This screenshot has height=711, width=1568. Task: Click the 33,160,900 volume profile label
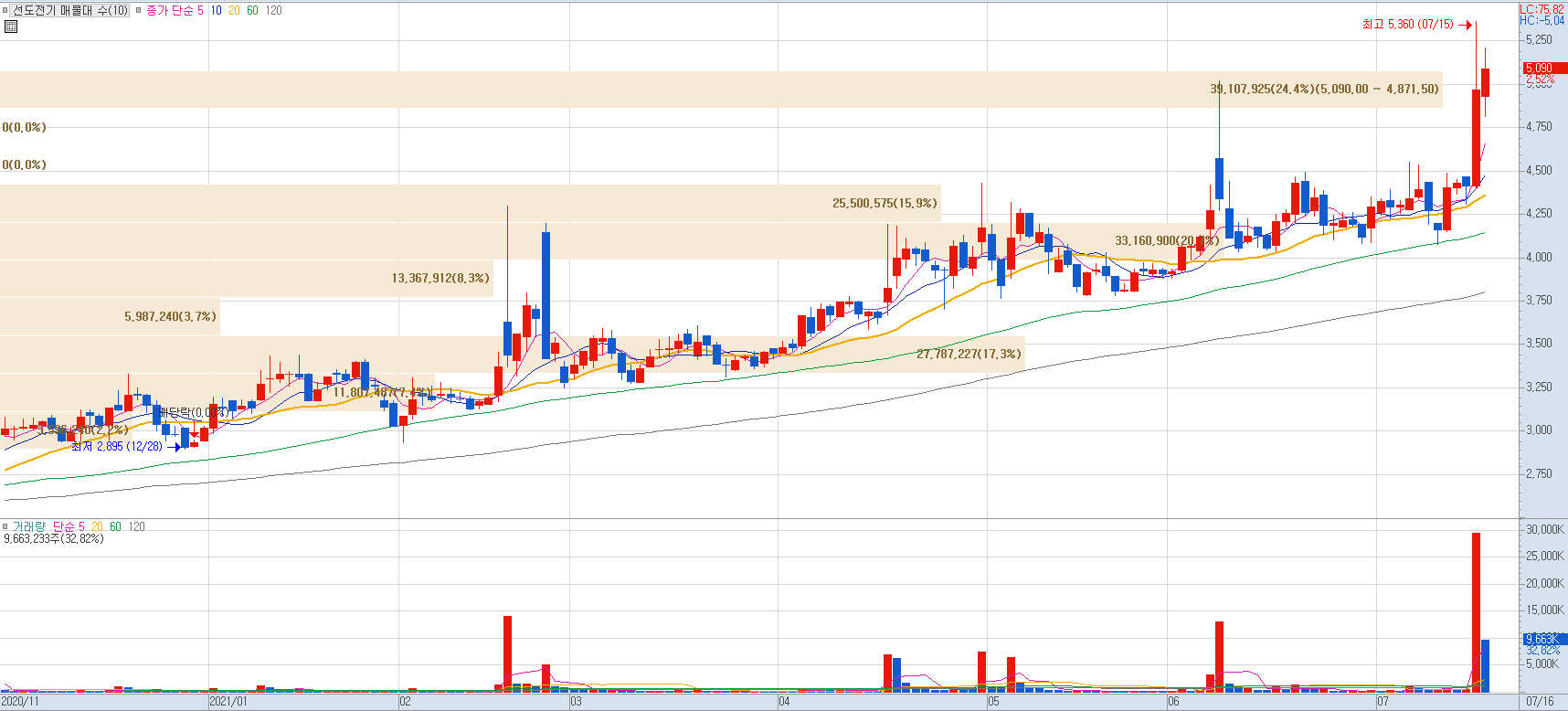[1167, 241]
